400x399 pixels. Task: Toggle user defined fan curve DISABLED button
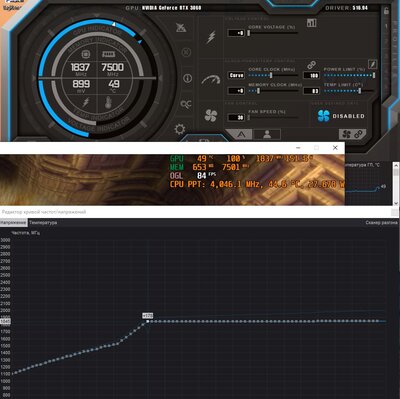coord(341,116)
